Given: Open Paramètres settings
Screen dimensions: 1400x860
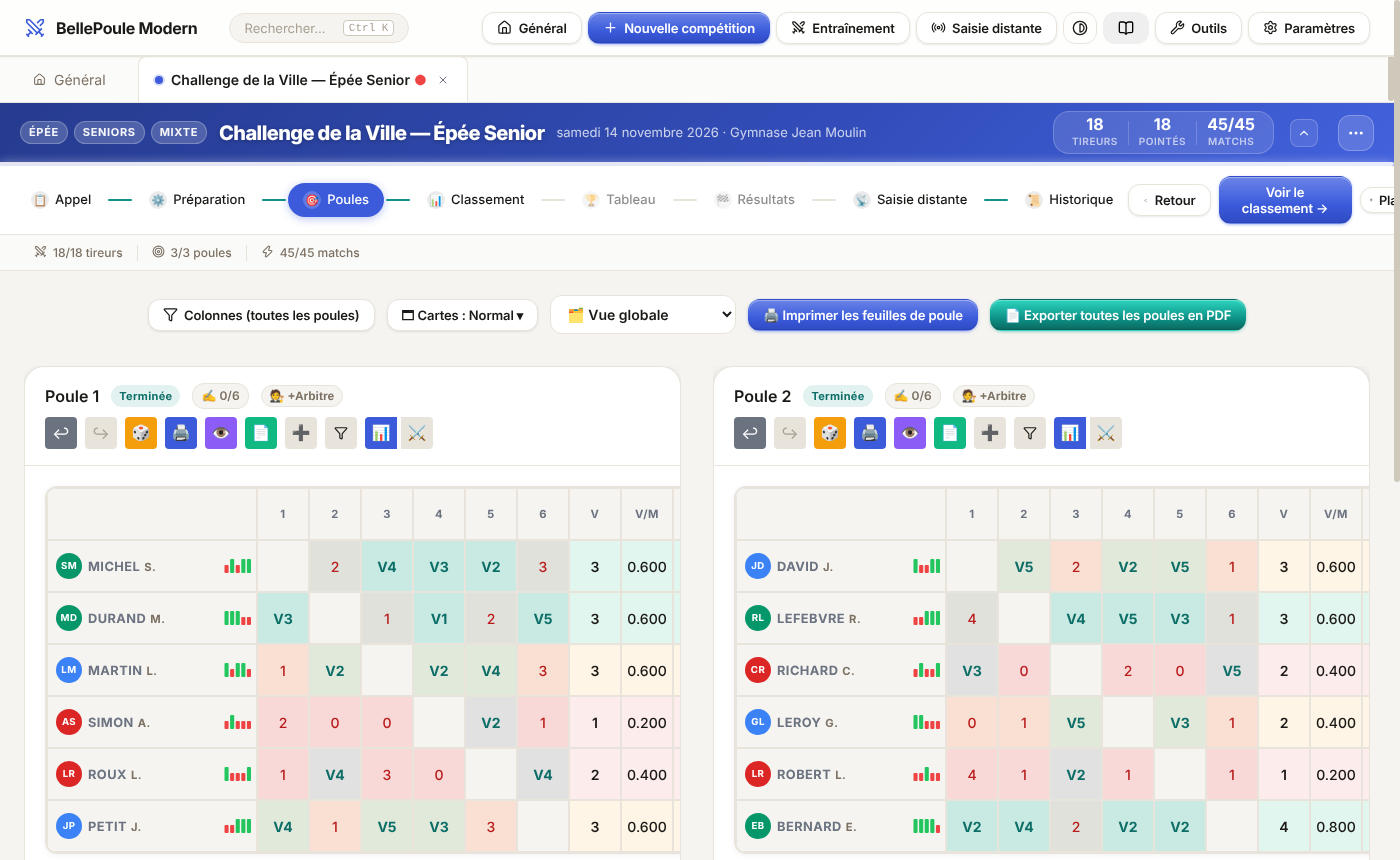Looking at the screenshot, I should [1308, 28].
